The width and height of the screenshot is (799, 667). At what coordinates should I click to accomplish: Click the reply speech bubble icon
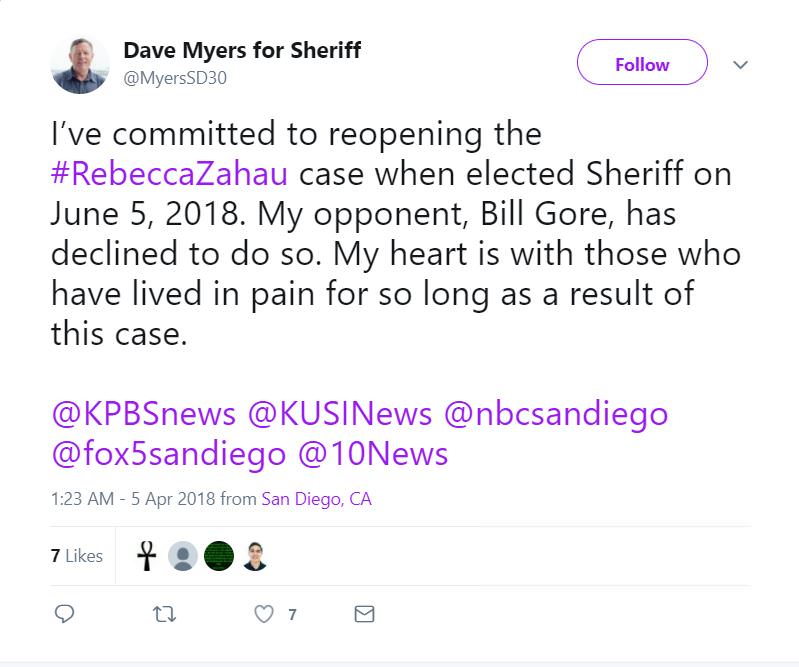click(64, 614)
